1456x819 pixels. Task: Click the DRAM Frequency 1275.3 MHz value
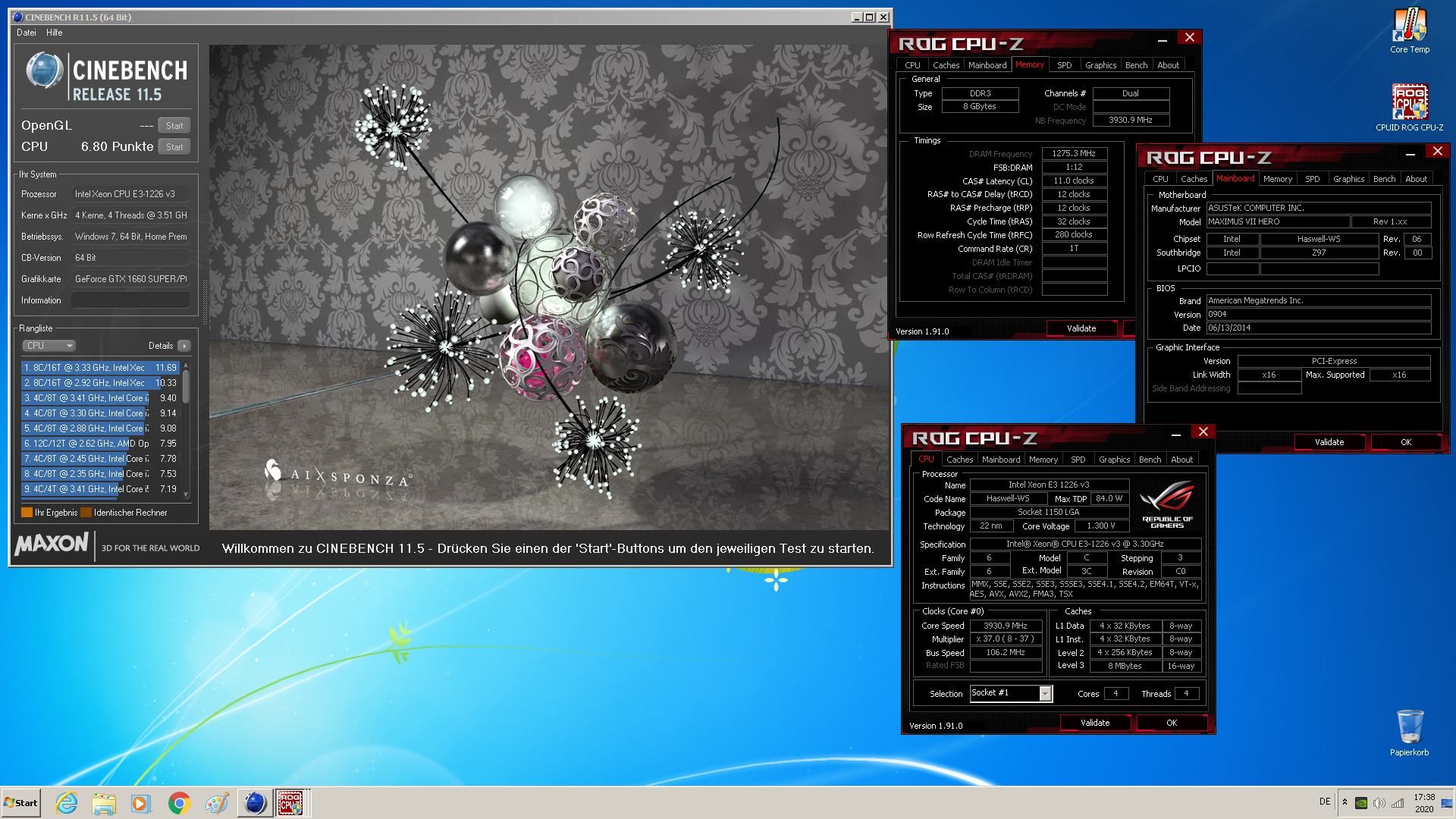click(x=1074, y=153)
